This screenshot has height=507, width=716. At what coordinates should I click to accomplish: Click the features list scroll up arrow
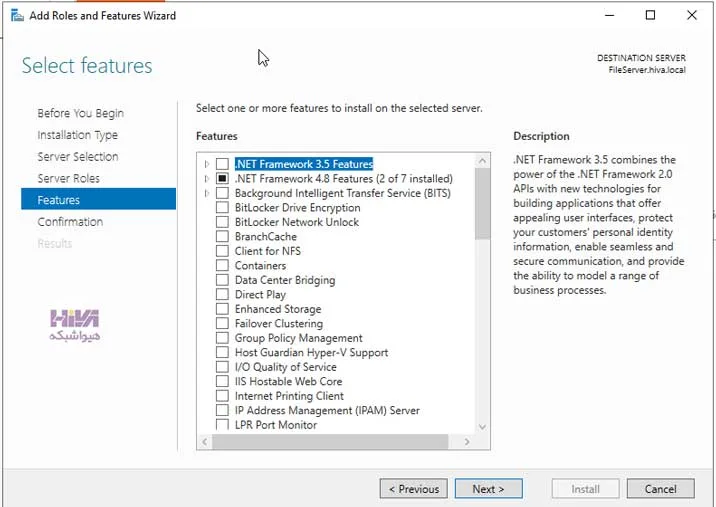(482, 161)
